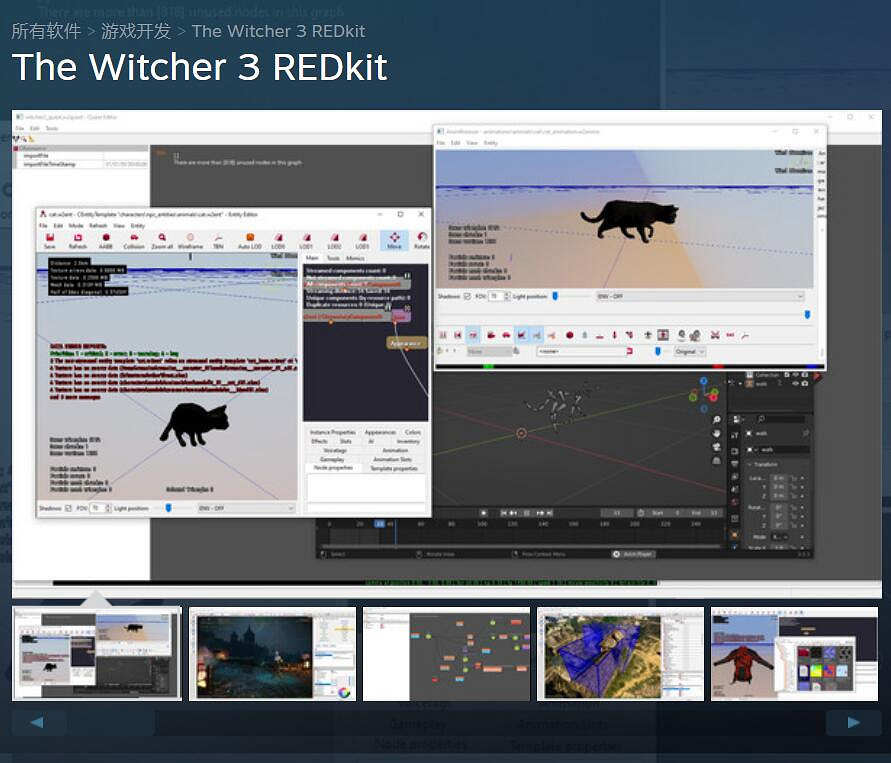Select the Move gizmo icon in Entity Editor
Screen dimensions: 891x763
pyautogui.click(x=393, y=238)
